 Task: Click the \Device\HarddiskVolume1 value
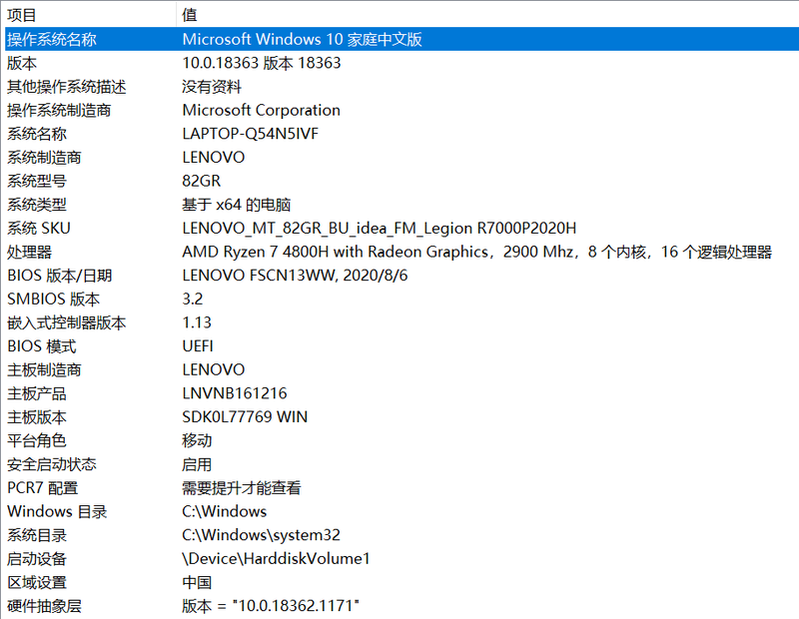276,559
